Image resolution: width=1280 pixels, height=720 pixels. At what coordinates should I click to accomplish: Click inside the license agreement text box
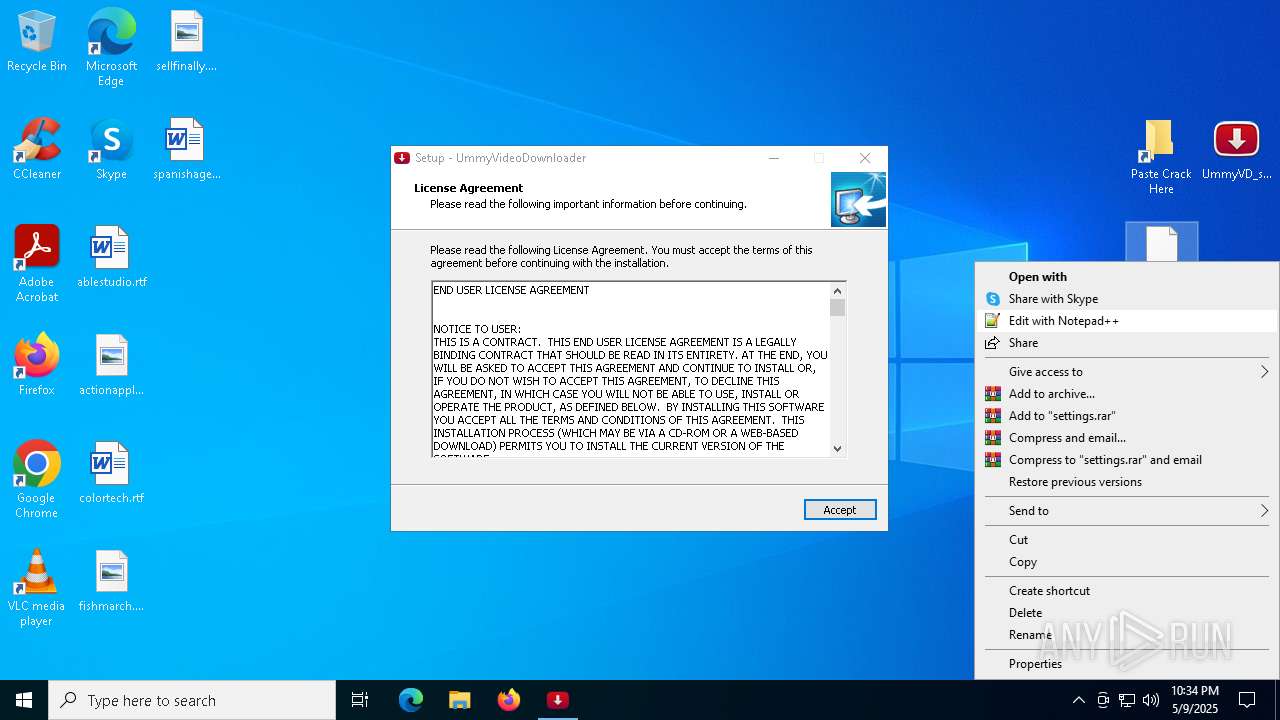(x=630, y=369)
